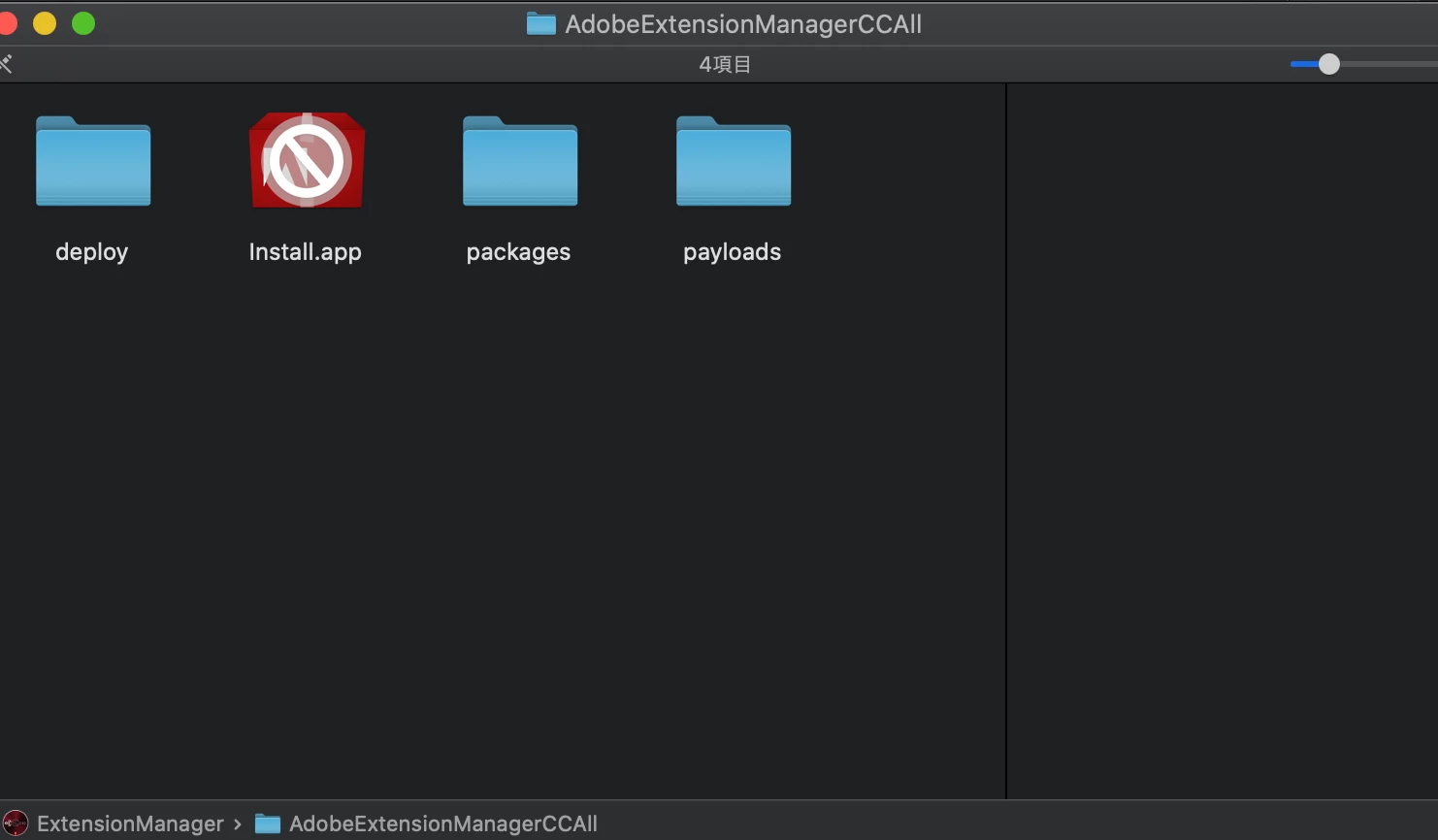
Task: Click the 4項目 item count status text
Action: [x=725, y=64]
